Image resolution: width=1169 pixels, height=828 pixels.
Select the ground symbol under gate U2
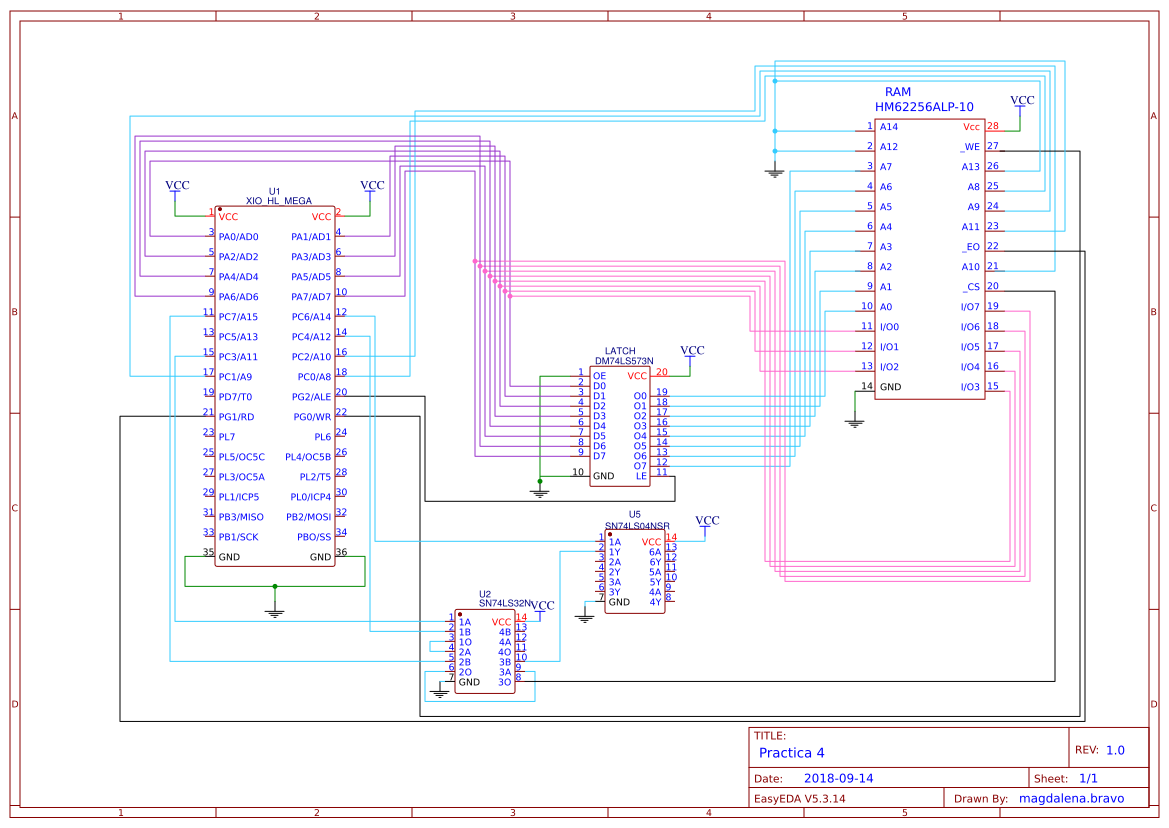(440, 690)
